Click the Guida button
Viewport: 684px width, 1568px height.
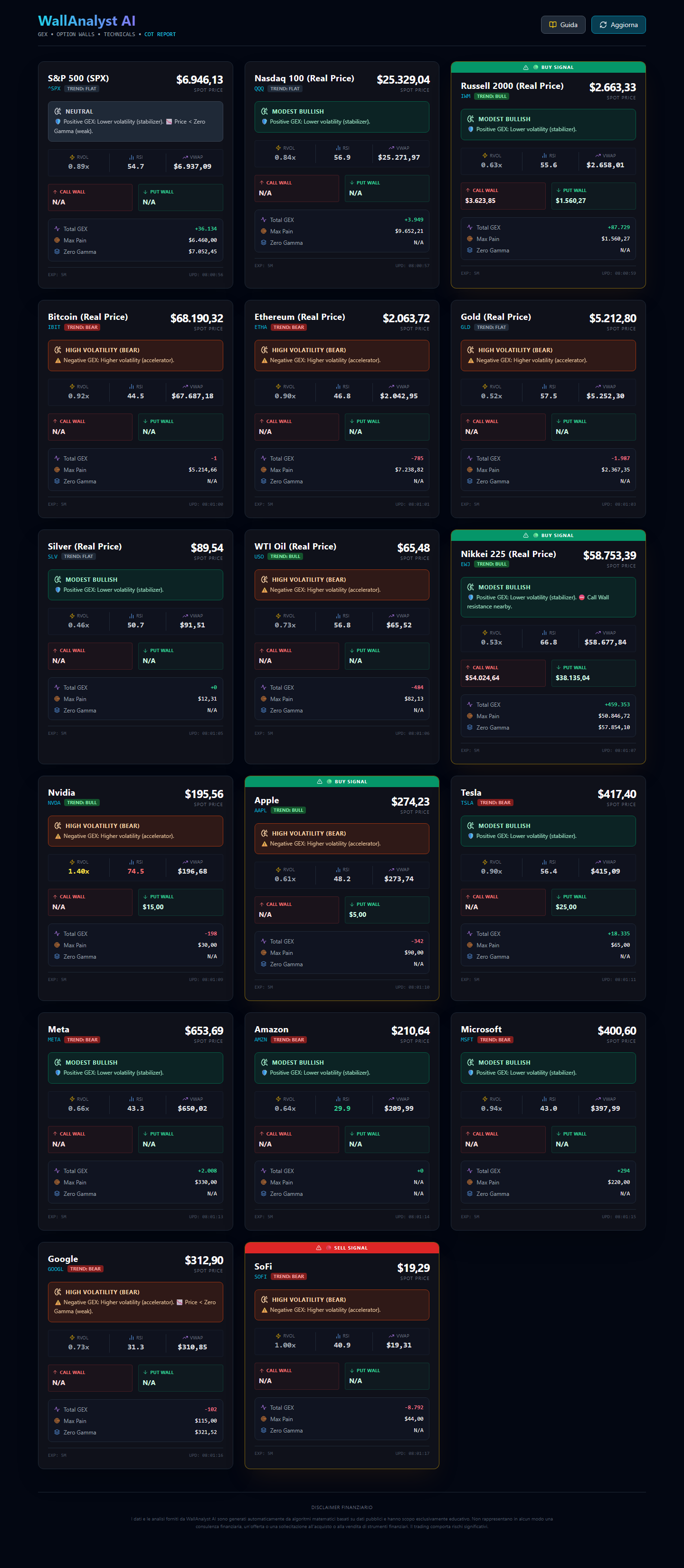(x=563, y=25)
